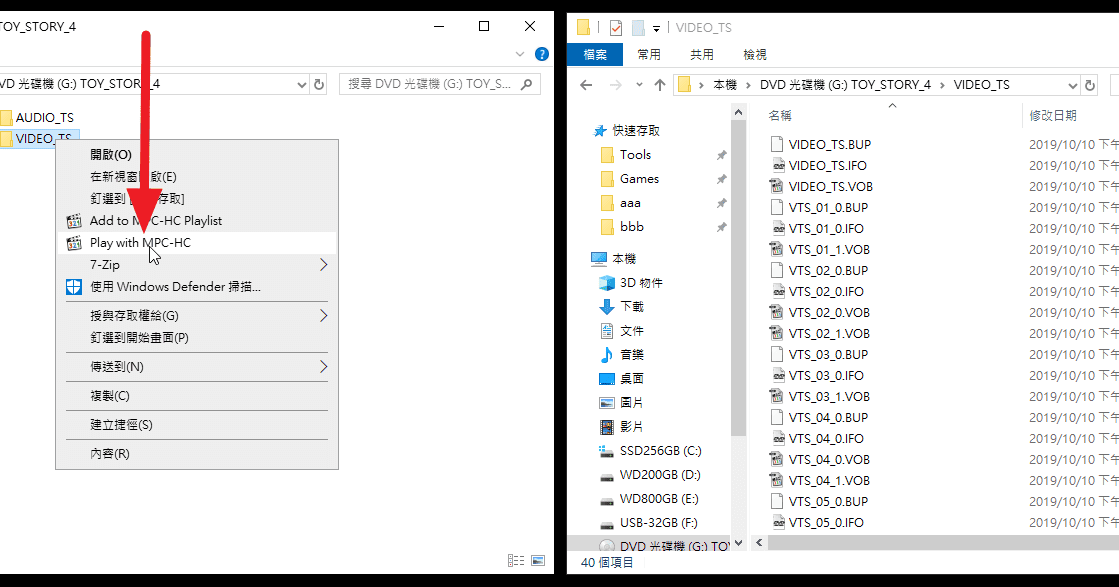This screenshot has width=1119, height=587.
Task: Select VIDEO_TS.IFO file
Action: (827, 165)
